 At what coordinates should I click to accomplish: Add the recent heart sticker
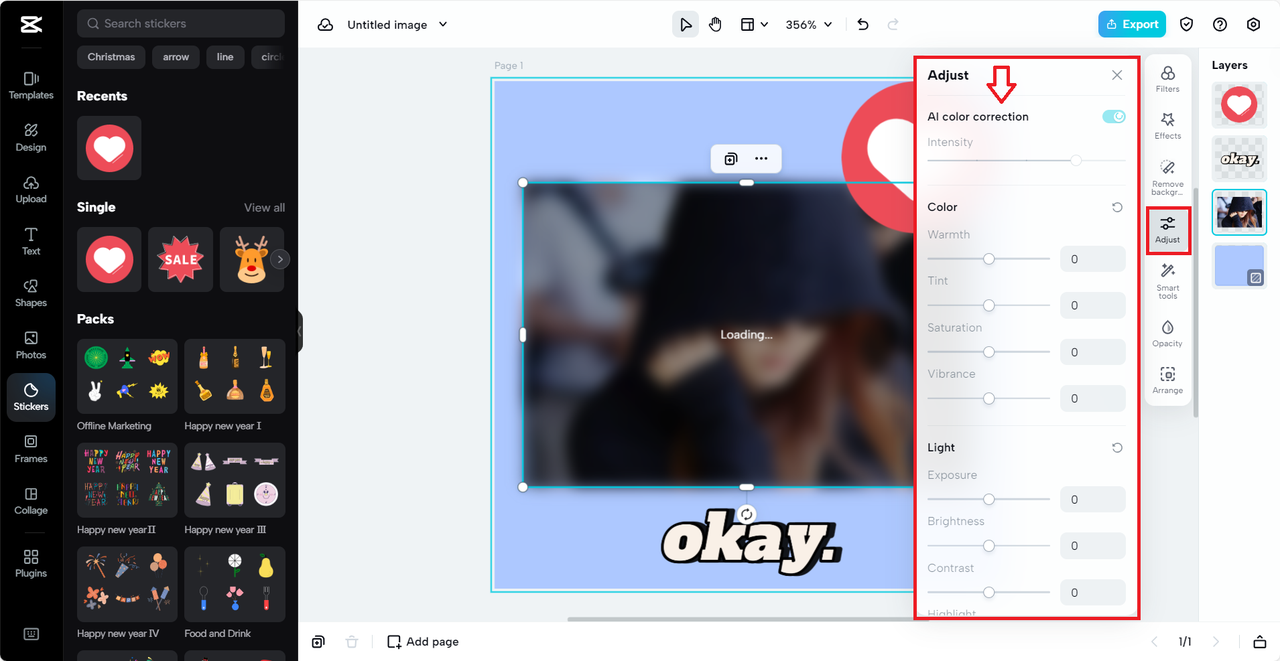(109, 148)
